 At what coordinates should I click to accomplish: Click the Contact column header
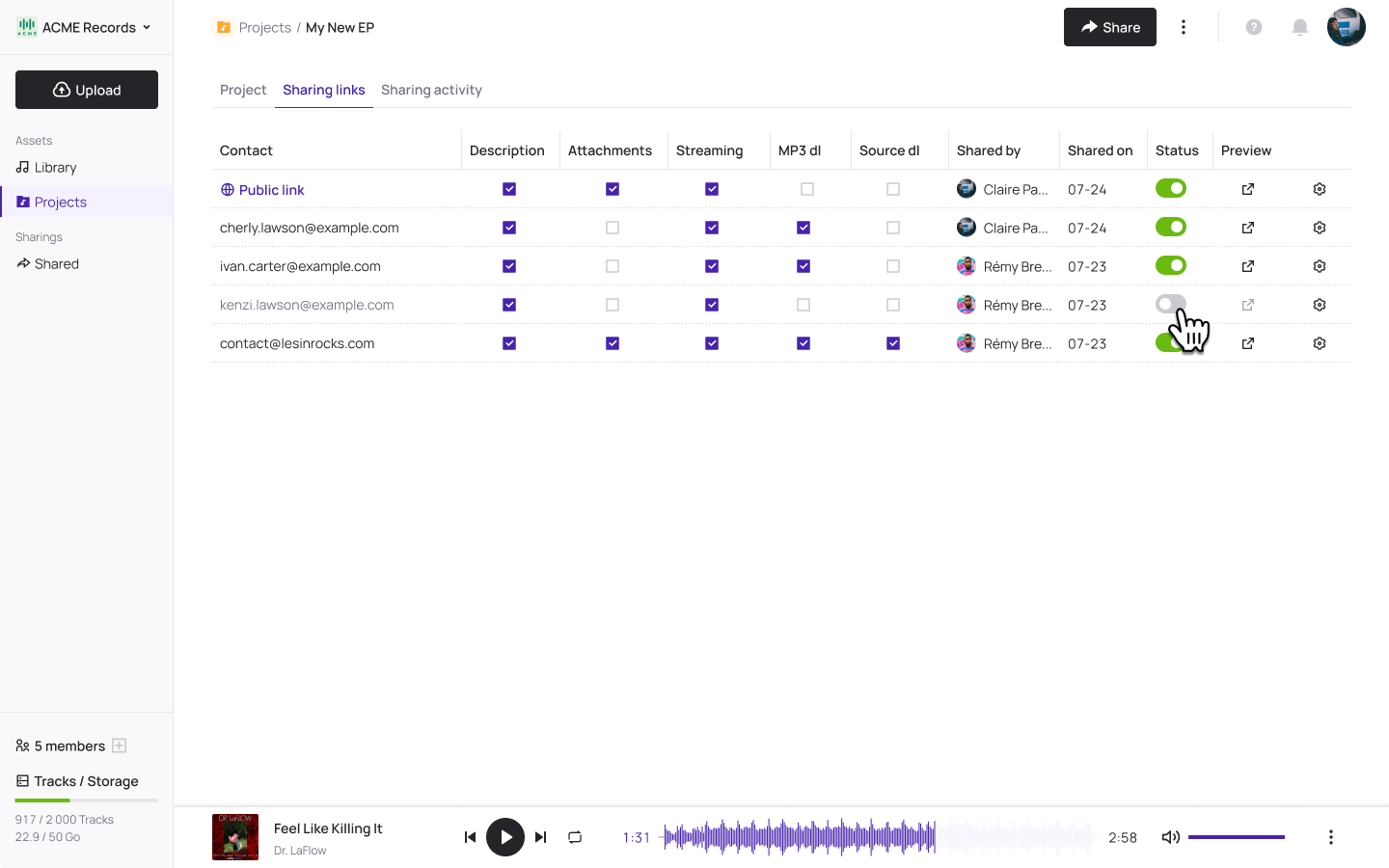(246, 150)
